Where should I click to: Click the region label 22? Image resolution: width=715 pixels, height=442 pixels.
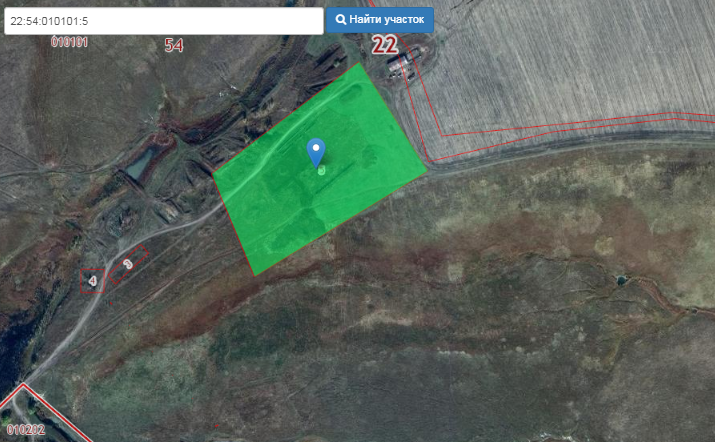pos(385,45)
